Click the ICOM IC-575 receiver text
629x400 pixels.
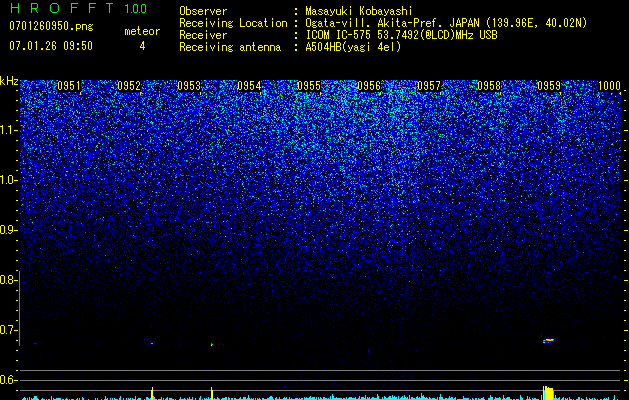pyautogui.click(x=401, y=35)
